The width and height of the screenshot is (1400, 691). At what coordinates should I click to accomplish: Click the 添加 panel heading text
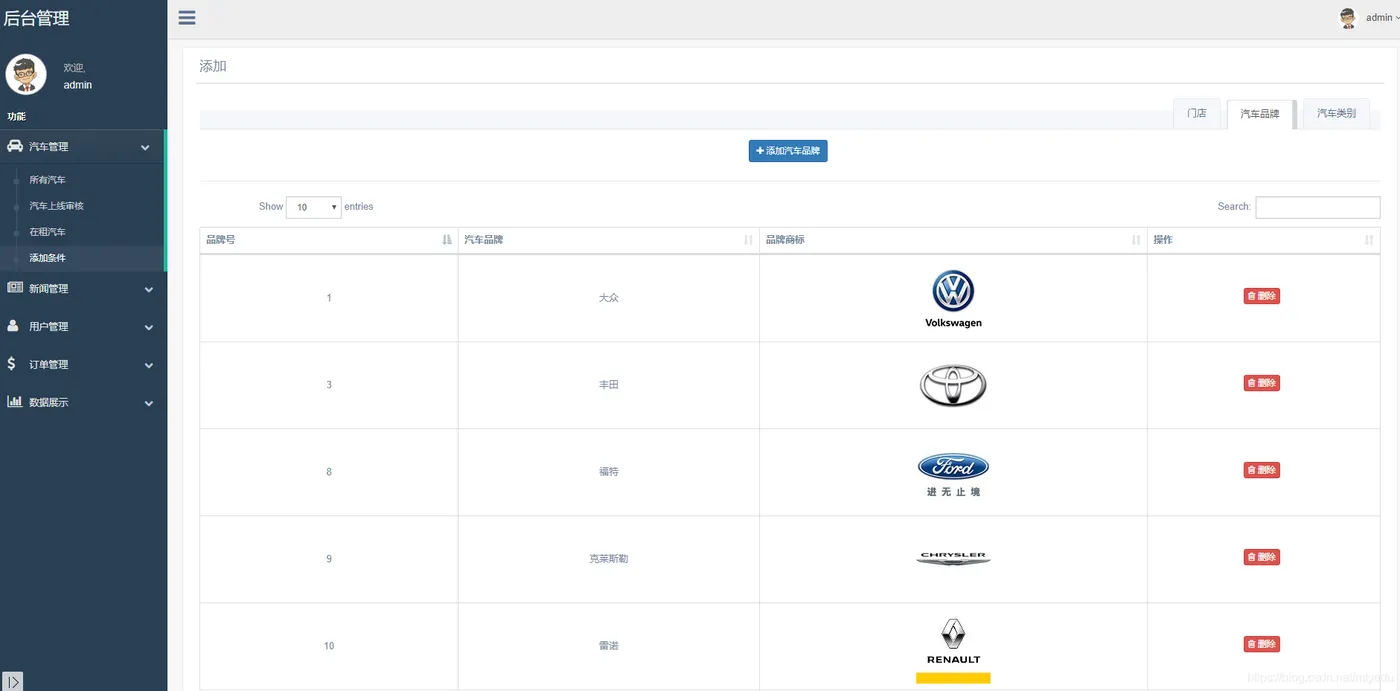click(x=213, y=66)
